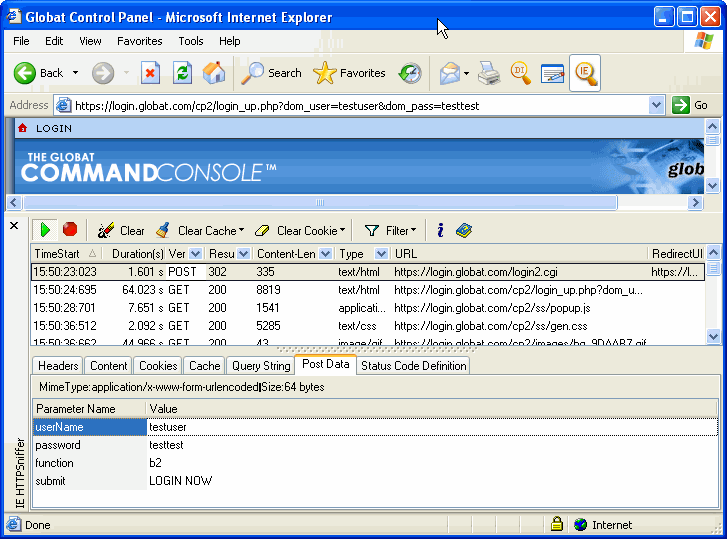Switch to the Headers tab

[58, 366]
